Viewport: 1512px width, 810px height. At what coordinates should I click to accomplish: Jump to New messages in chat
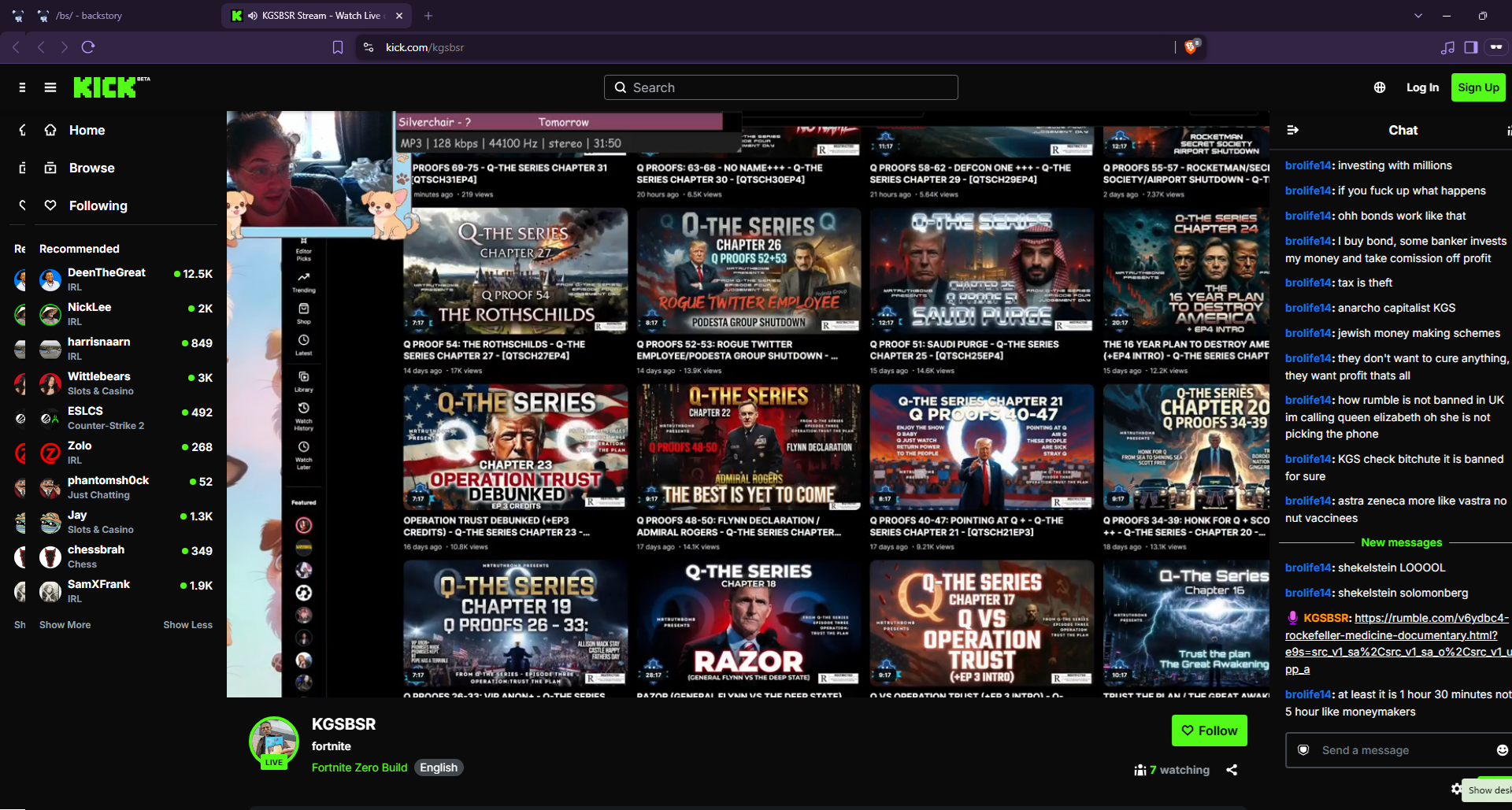1402,542
